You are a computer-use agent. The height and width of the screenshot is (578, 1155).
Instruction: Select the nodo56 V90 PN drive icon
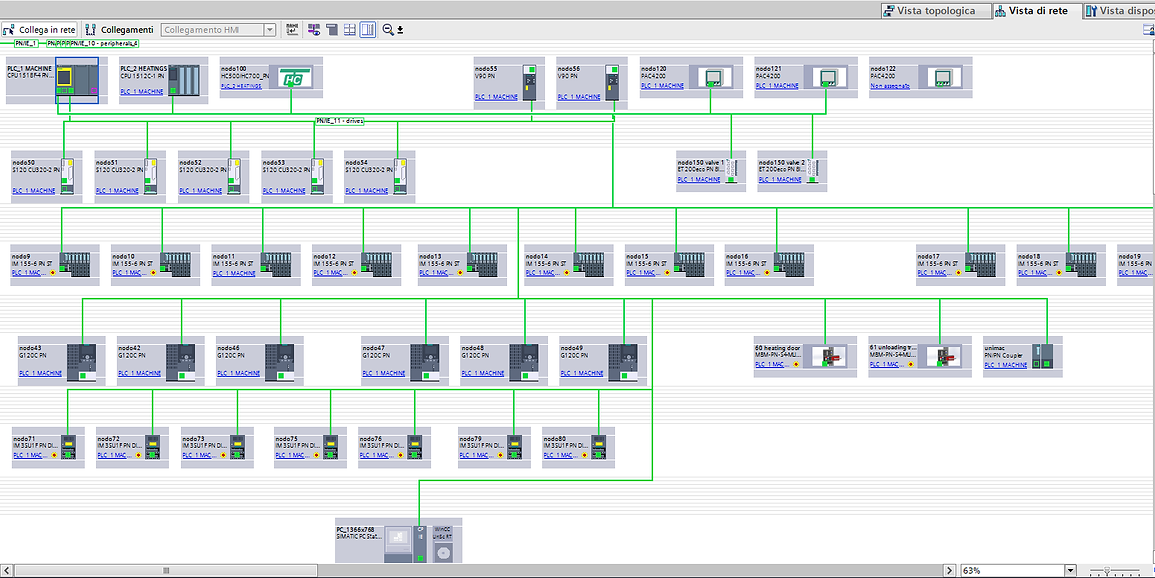click(x=614, y=82)
